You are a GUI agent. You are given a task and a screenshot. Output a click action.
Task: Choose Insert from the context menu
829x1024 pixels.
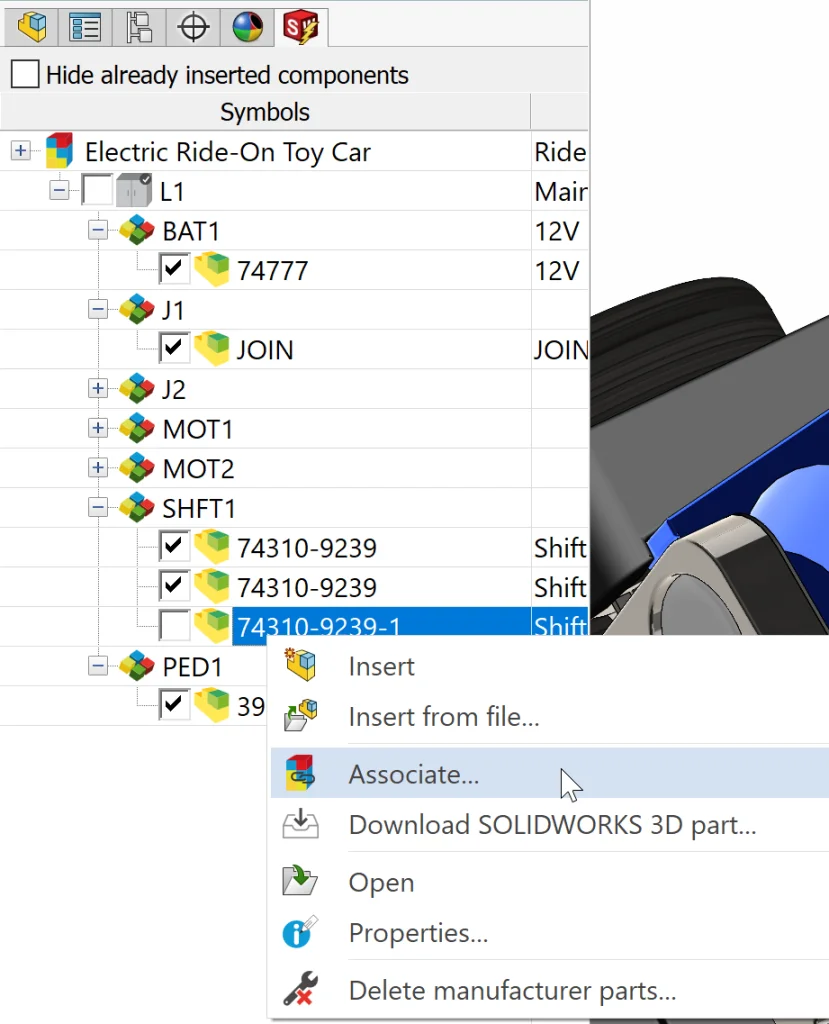tap(382, 666)
